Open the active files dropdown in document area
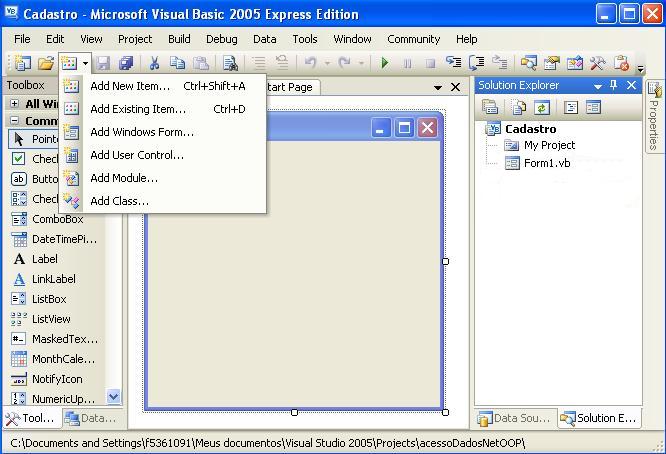This screenshot has height=454, width=666. click(437, 87)
